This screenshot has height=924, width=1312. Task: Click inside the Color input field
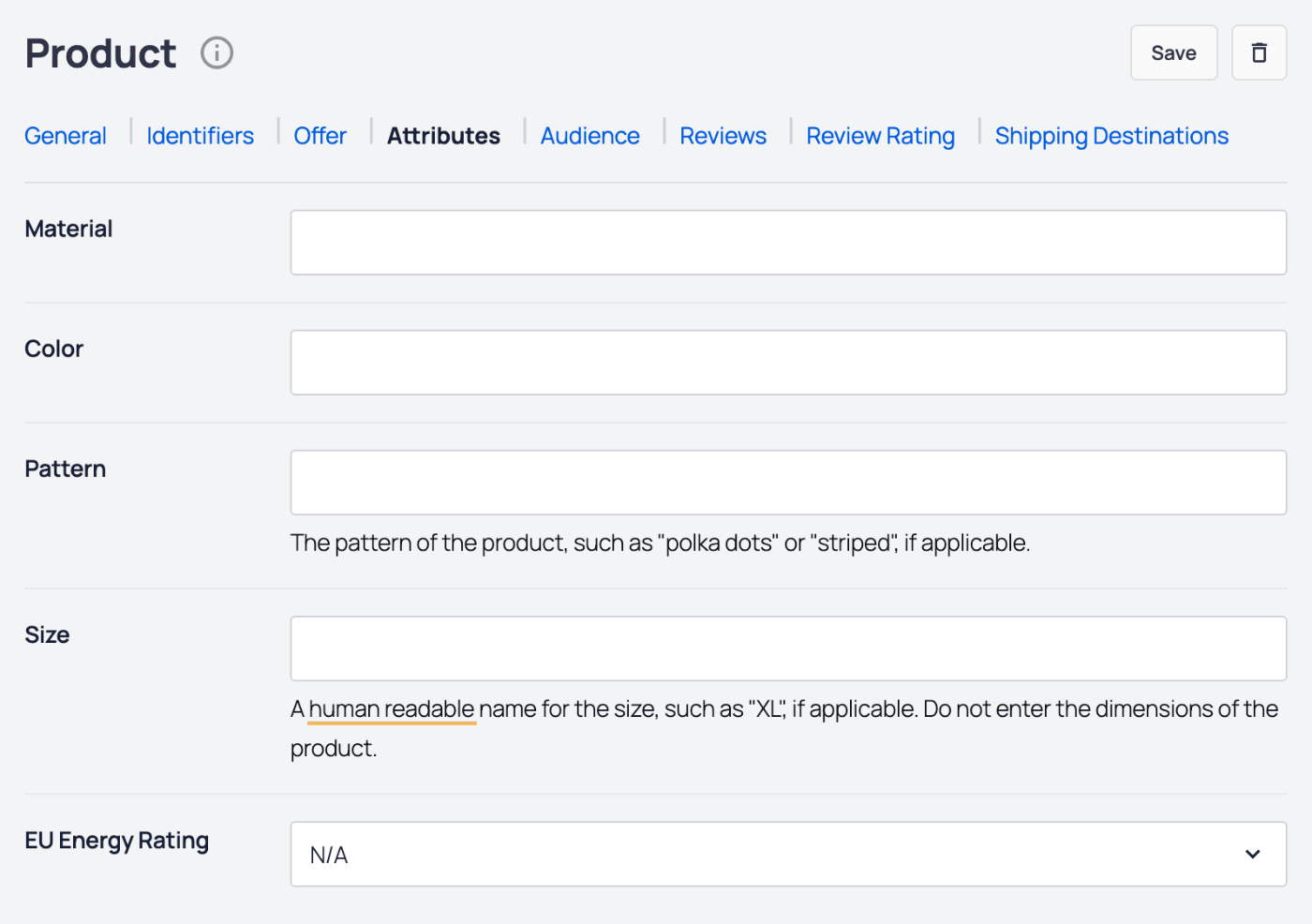tap(787, 363)
